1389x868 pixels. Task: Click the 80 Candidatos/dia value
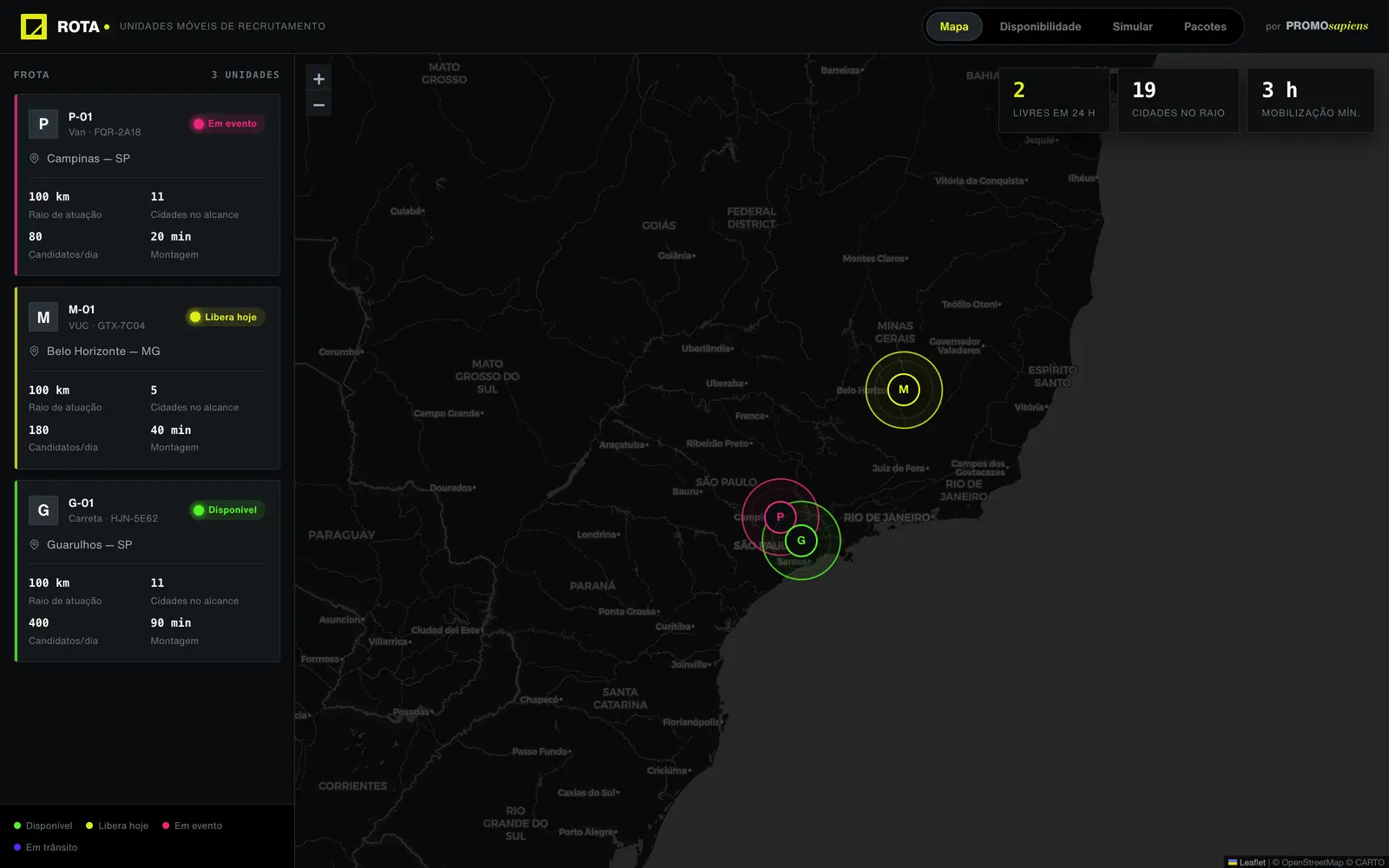[x=36, y=237]
